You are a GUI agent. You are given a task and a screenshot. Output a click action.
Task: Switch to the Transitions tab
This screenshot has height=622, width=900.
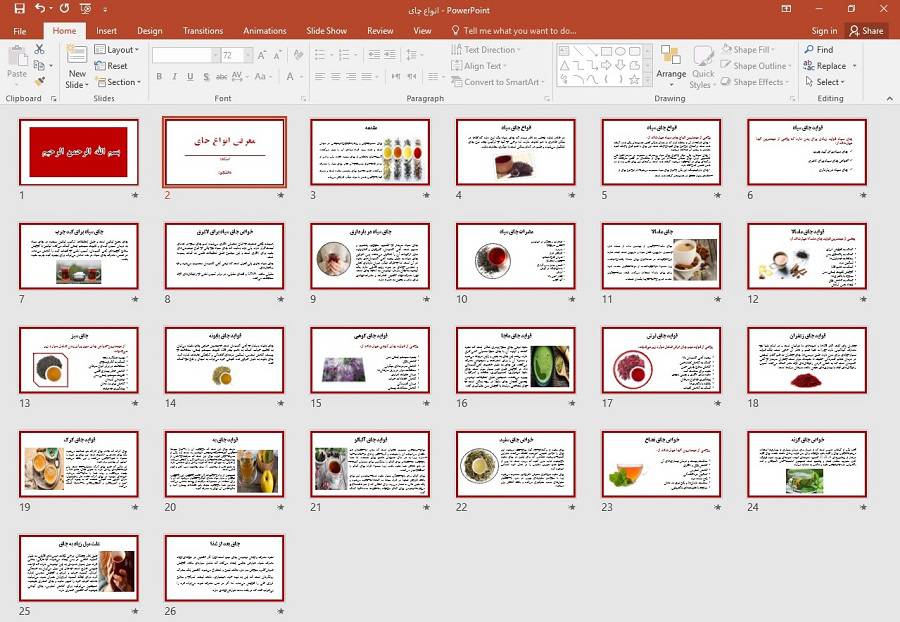[203, 31]
